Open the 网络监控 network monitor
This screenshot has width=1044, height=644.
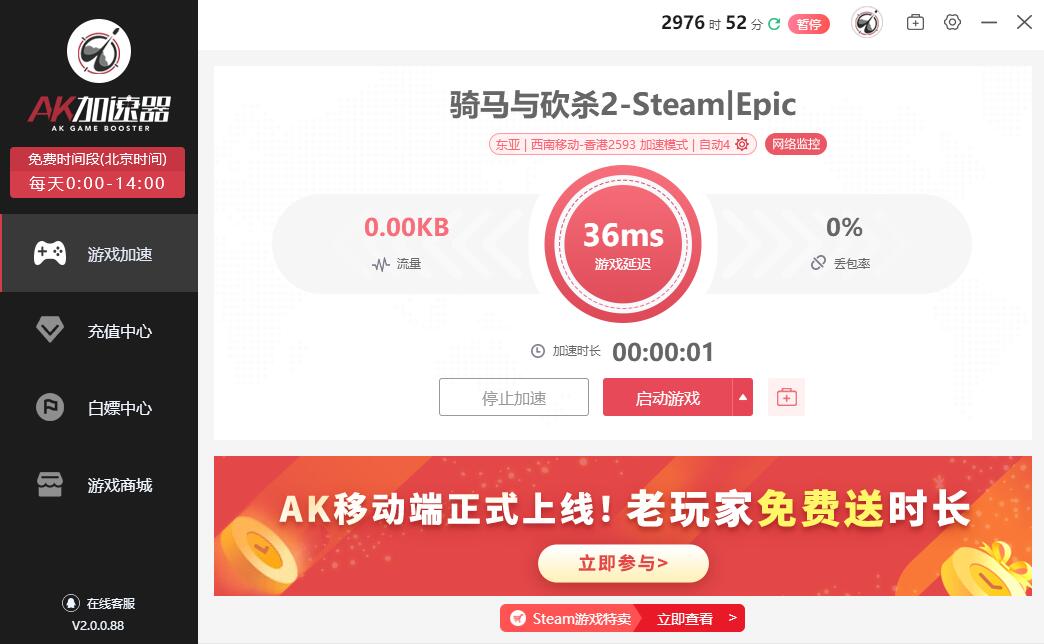pos(796,144)
